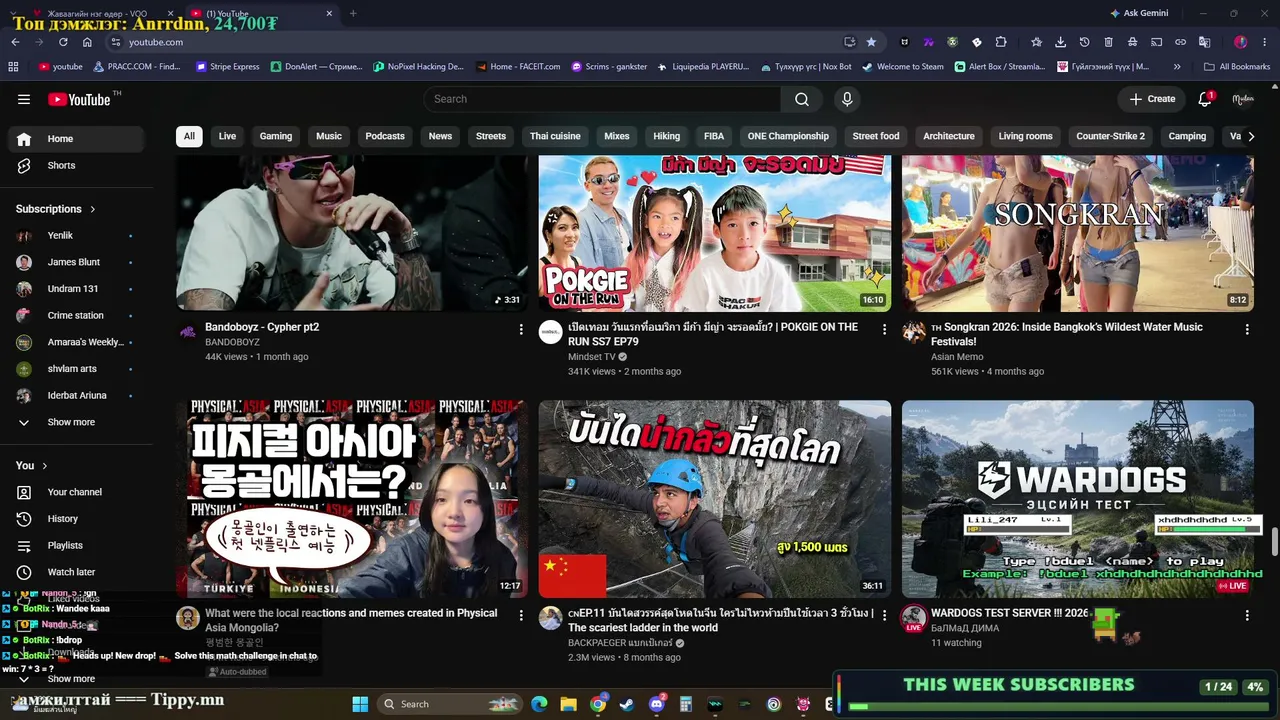The height and width of the screenshot is (720, 1280).
Task: Open the translate extension icon
Action: (x=1204, y=42)
